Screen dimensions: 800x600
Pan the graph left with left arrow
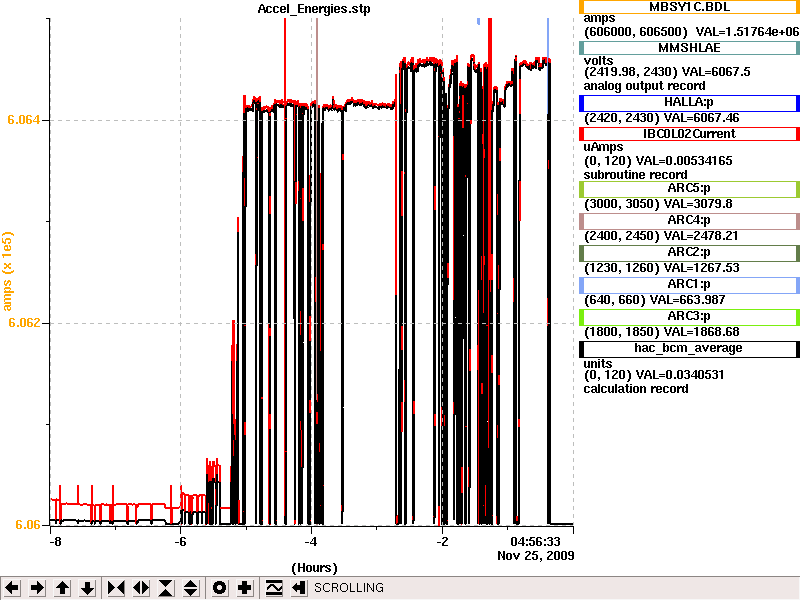tap(12, 588)
